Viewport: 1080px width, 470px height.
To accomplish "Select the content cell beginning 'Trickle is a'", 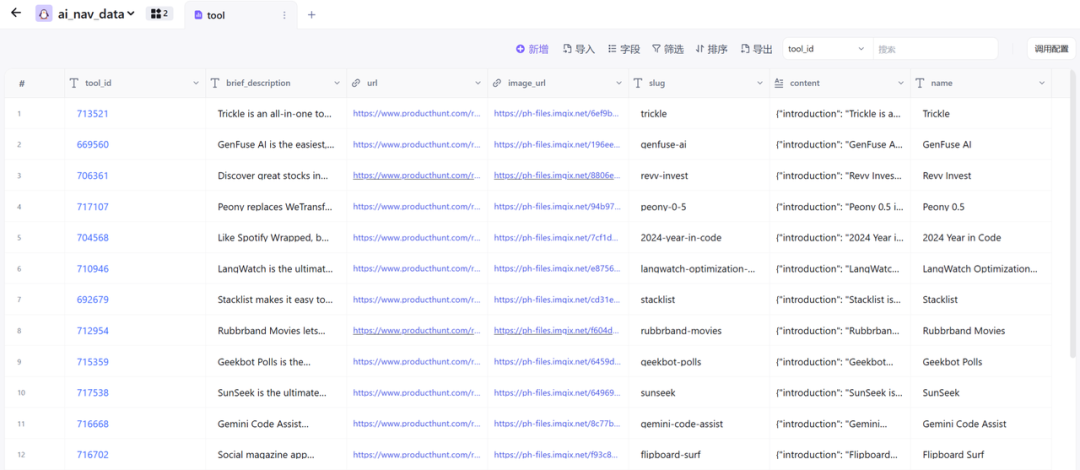I will pos(840,114).
